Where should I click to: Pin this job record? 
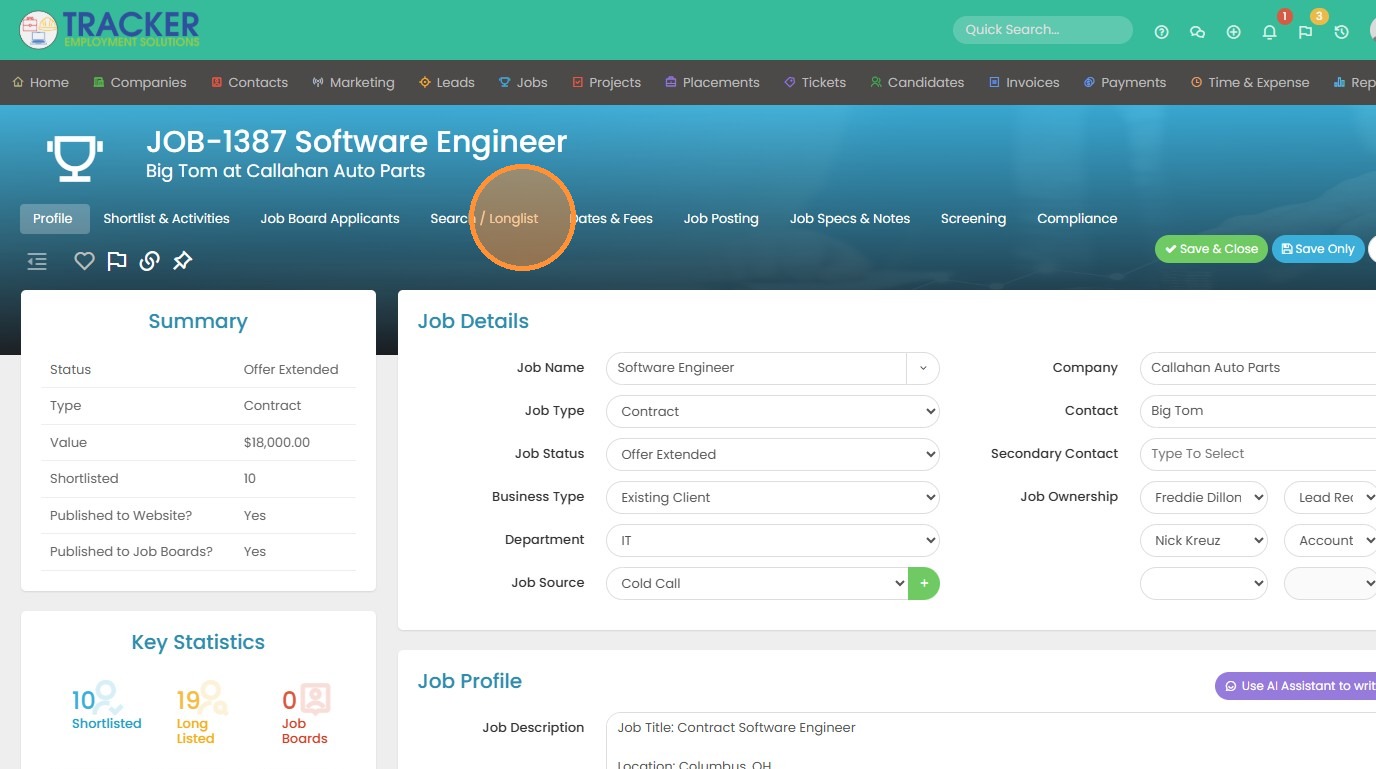[182, 261]
